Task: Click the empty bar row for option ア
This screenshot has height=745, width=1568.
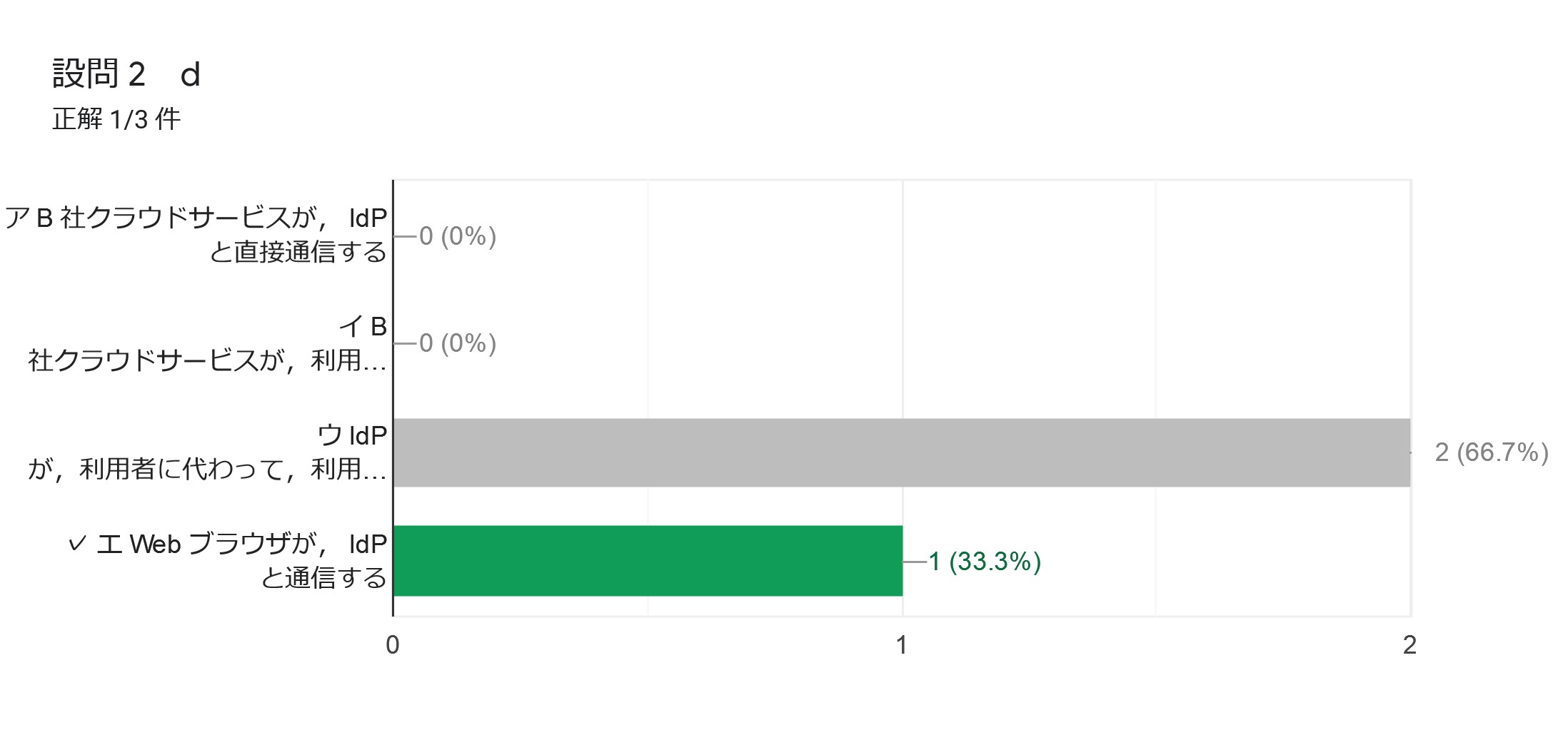Action: coord(902,235)
